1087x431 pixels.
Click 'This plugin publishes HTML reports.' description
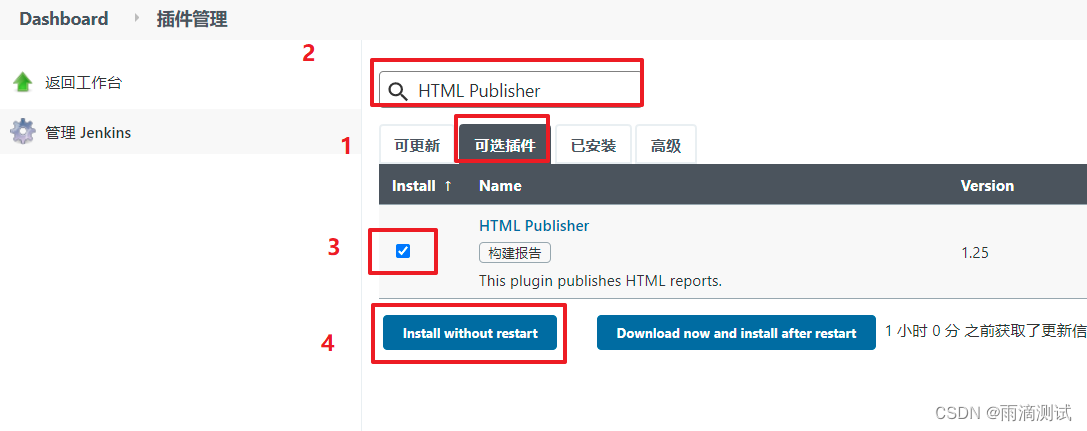(x=600, y=281)
